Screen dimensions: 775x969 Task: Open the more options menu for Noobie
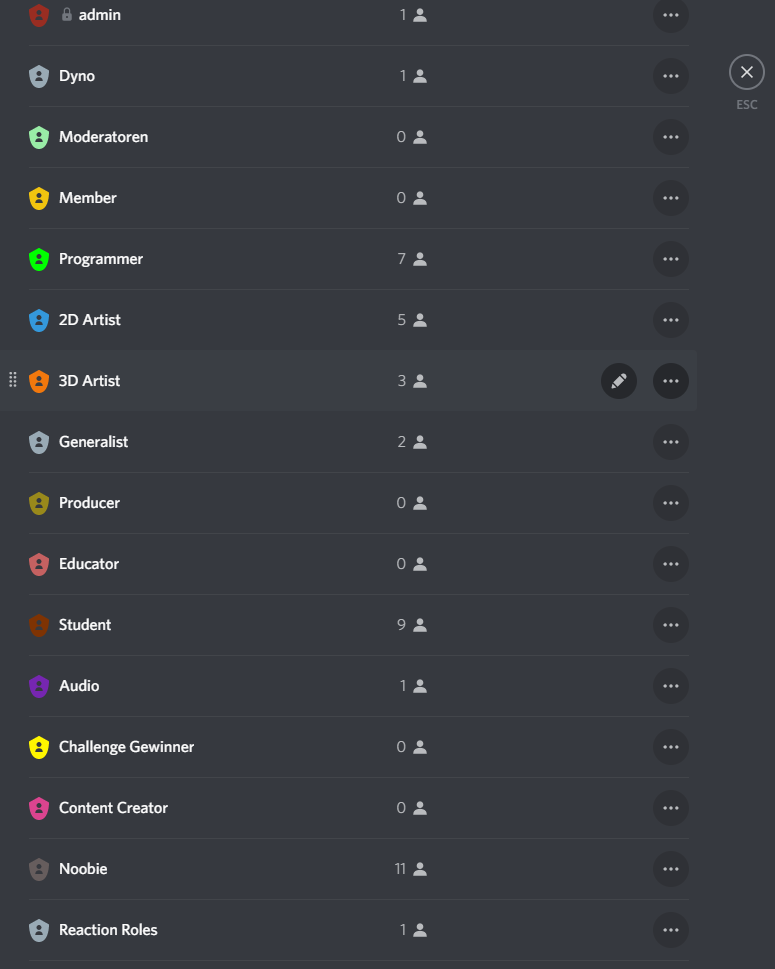670,869
